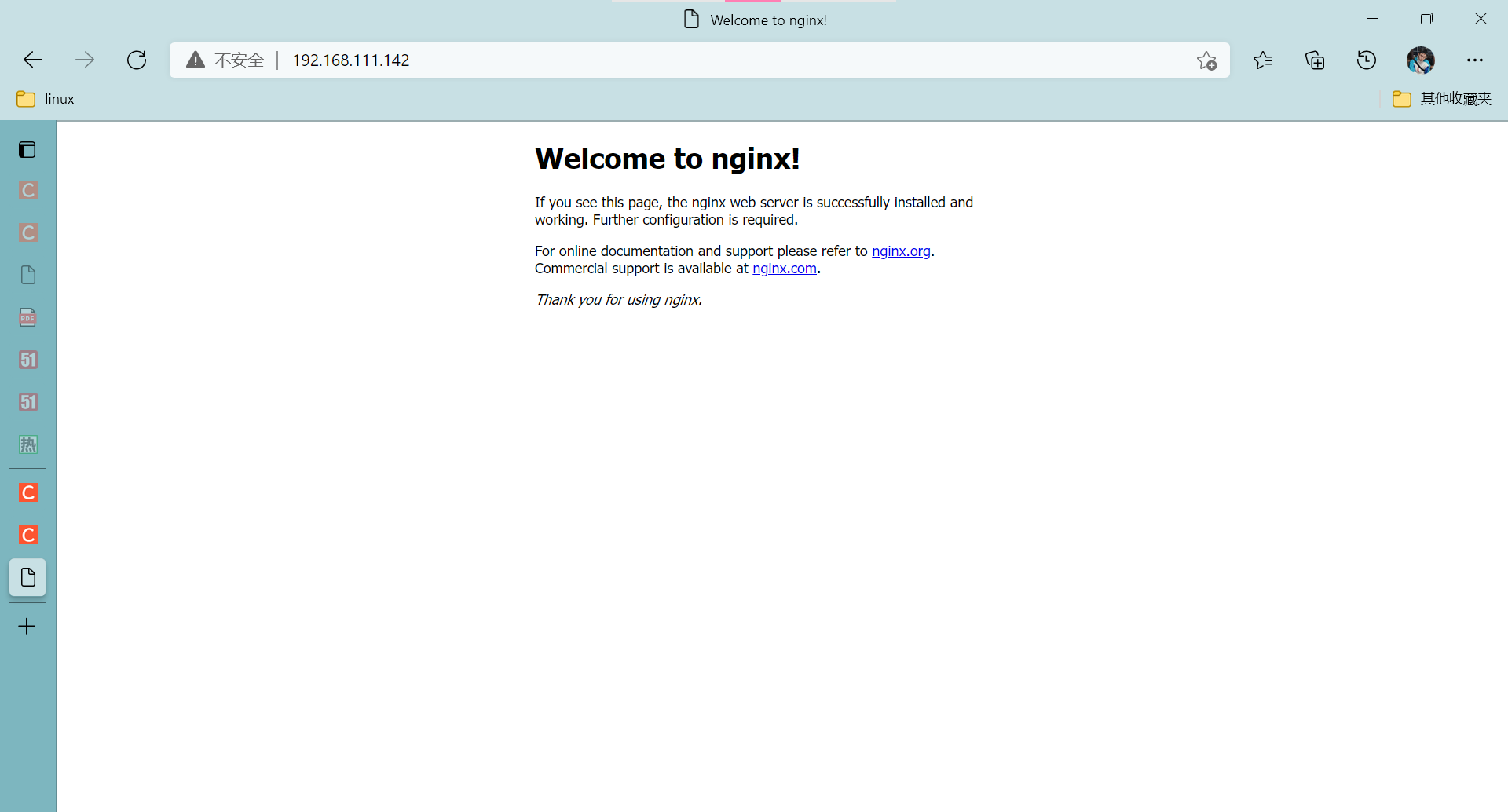This screenshot has height=812, width=1508.
Task: Open the Settings and more ellipsis menu
Action: tap(1475, 60)
